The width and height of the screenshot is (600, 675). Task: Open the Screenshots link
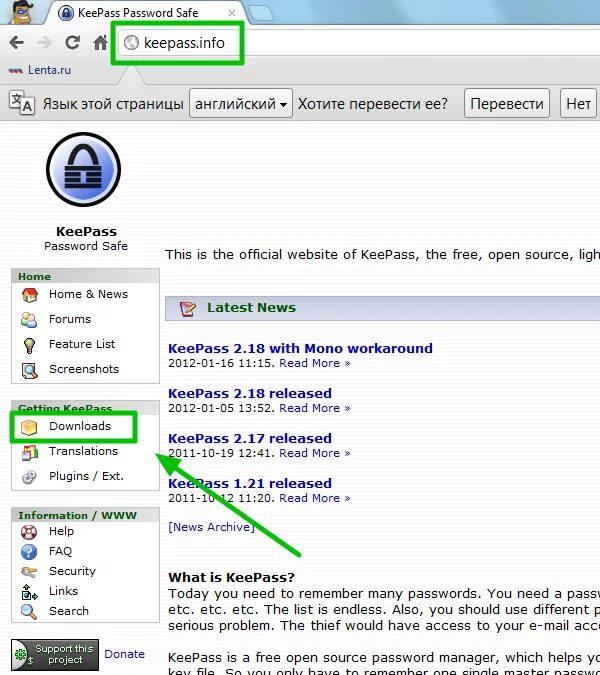pyautogui.click(x=84, y=369)
